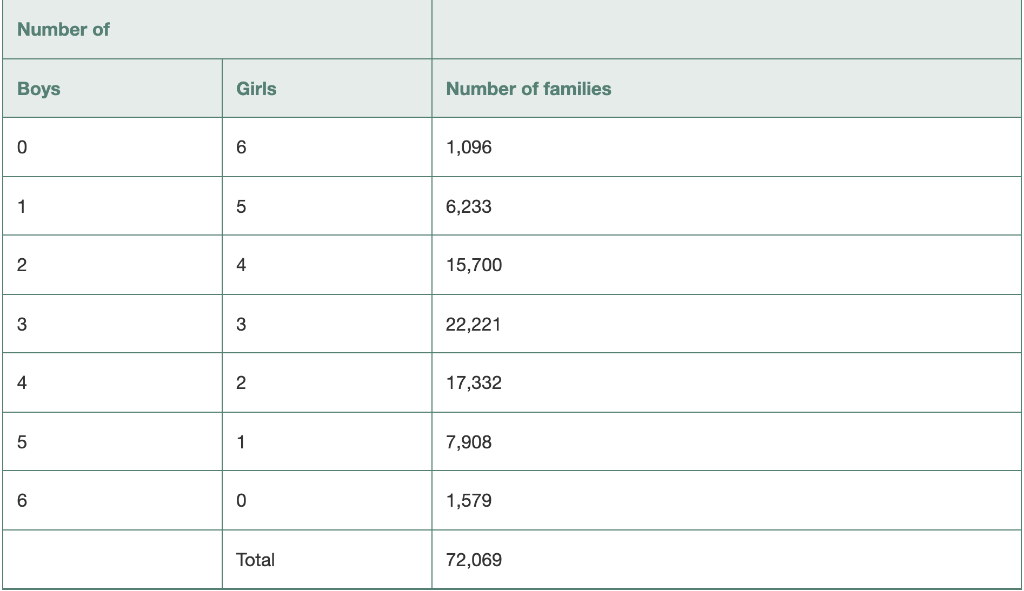Click the Girls cell in the 1,096 families row

(327, 147)
